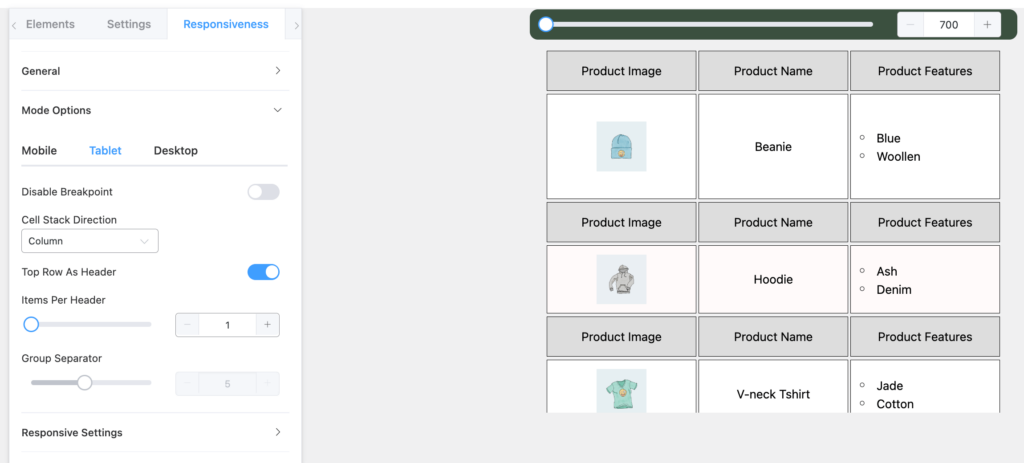Click the preview width field showing 700

[x=948, y=25]
